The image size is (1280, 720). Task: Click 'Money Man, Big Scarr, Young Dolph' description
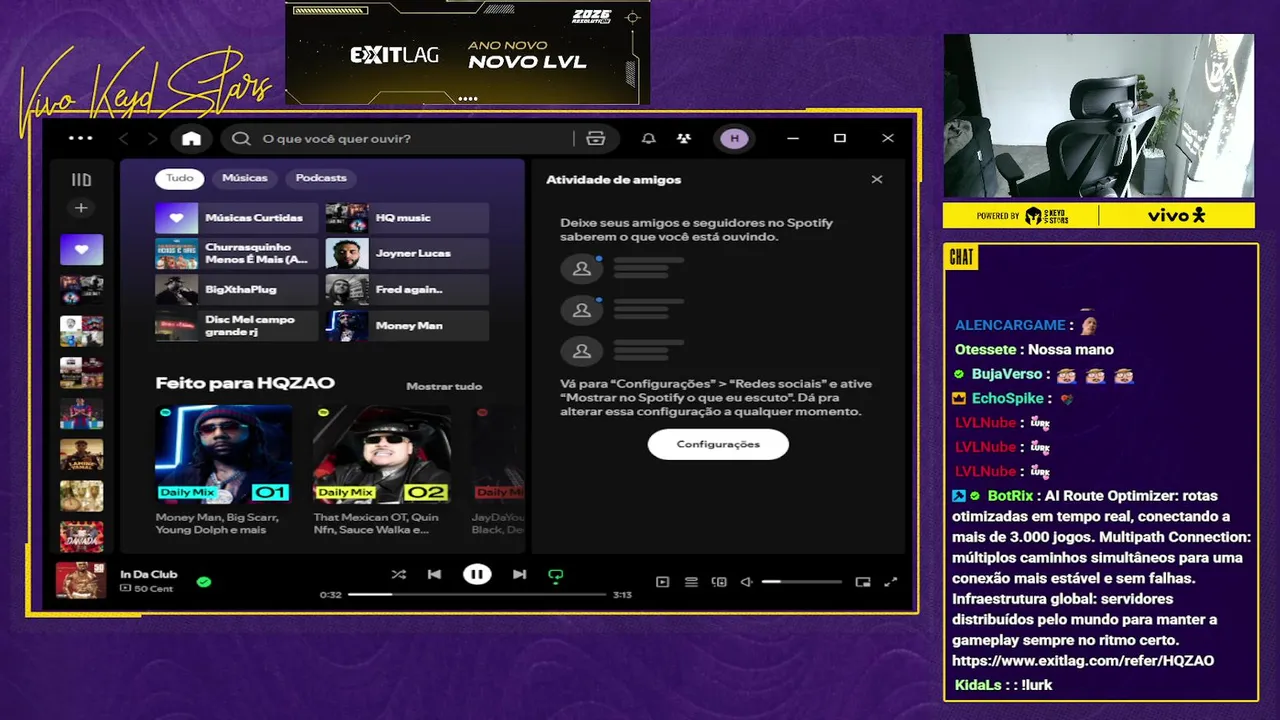tap(218, 523)
